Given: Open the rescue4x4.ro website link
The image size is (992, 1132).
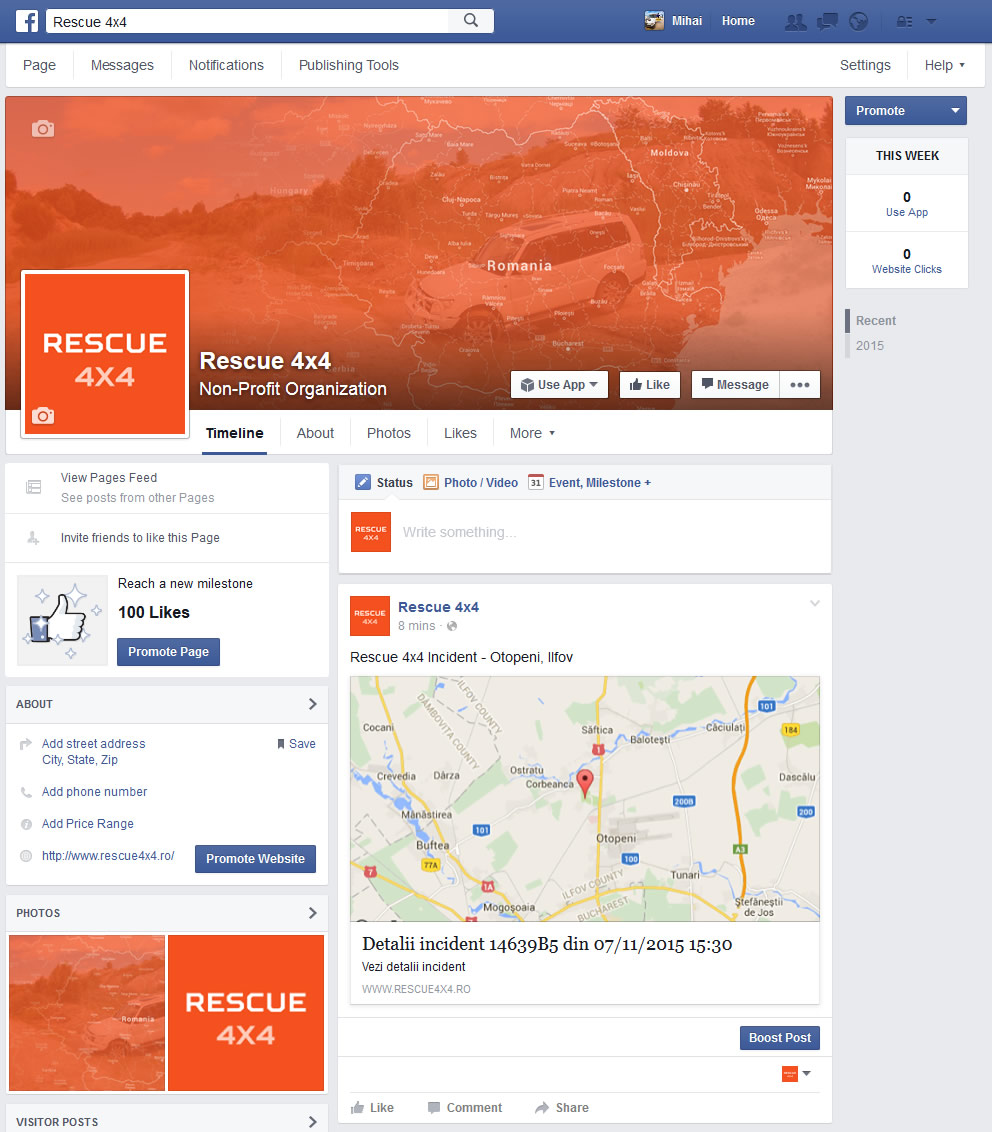Looking at the screenshot, I should point(108,855).
